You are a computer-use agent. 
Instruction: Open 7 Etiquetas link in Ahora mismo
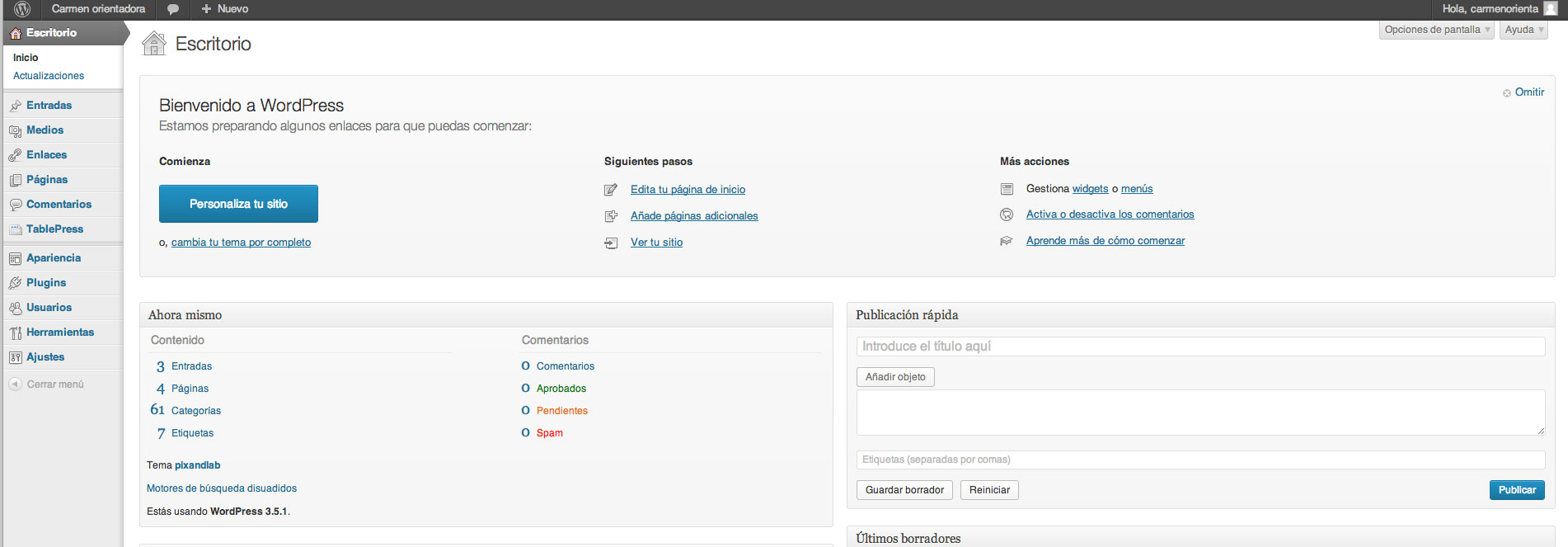(185, 433)
